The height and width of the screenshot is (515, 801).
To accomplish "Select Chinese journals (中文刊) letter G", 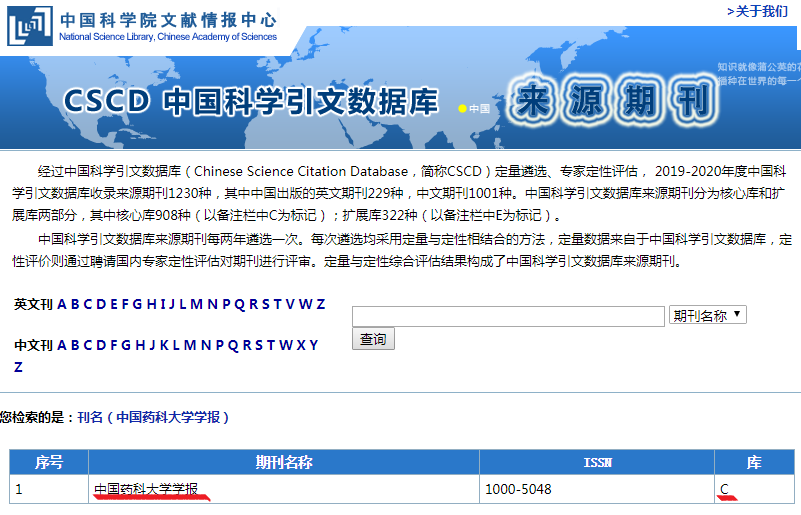I will pyautogui.click(x=126, y=345).
